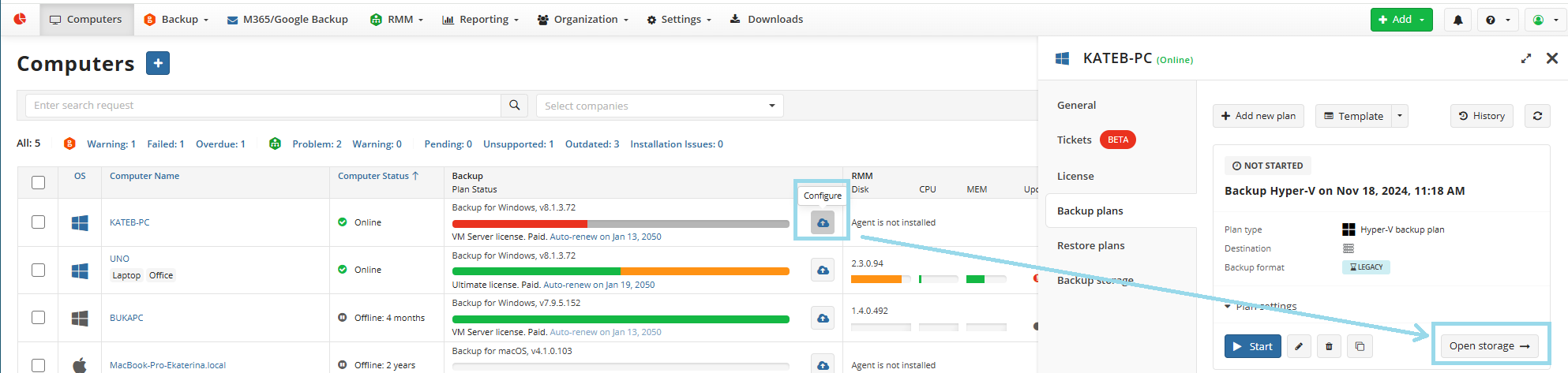Click the green RMM filter icon in summary
Screen dimensions: 1568x373
tap(275, 144)
